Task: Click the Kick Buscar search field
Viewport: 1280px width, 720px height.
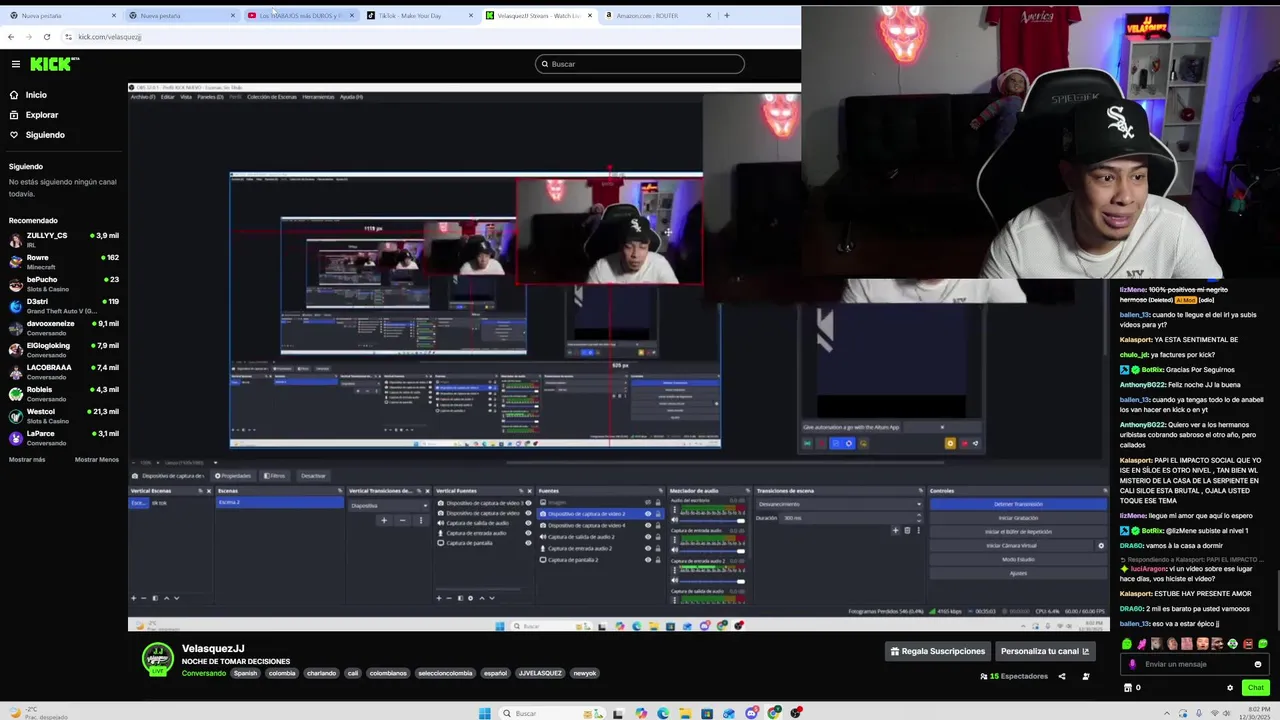Action: (x=640, y=64)
